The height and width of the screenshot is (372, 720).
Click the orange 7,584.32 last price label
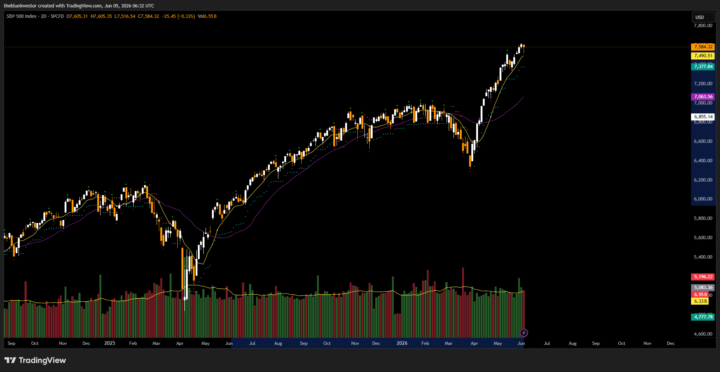703,47
